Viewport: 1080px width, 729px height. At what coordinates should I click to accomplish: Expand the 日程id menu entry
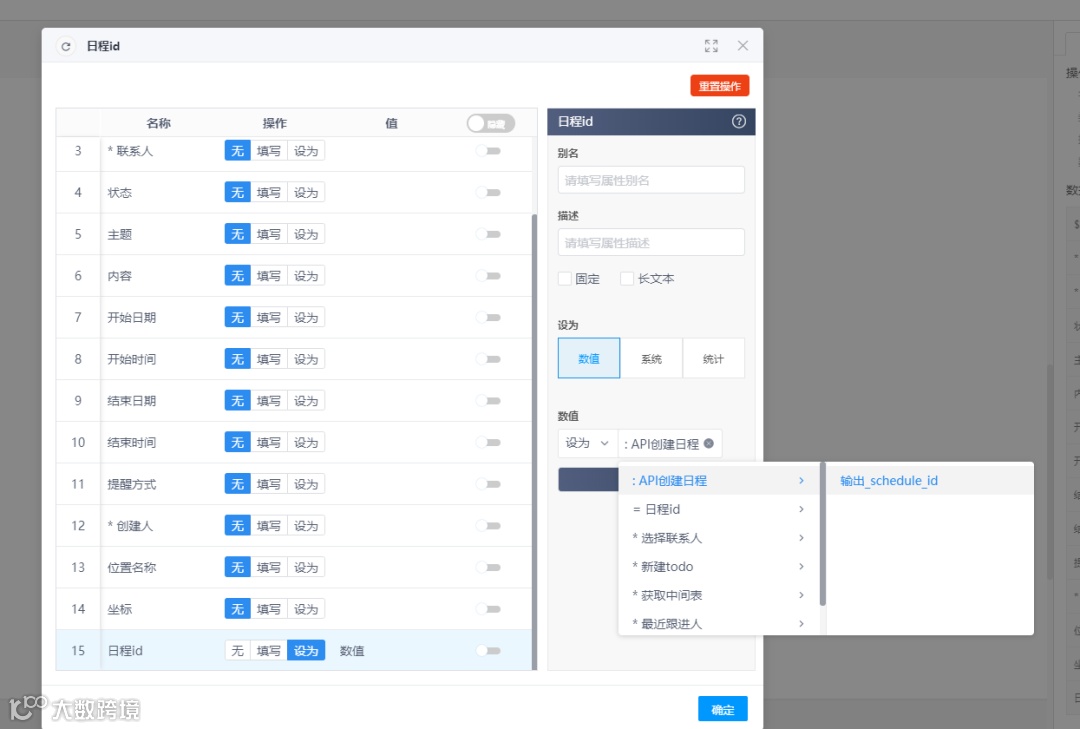pos(718,509)
